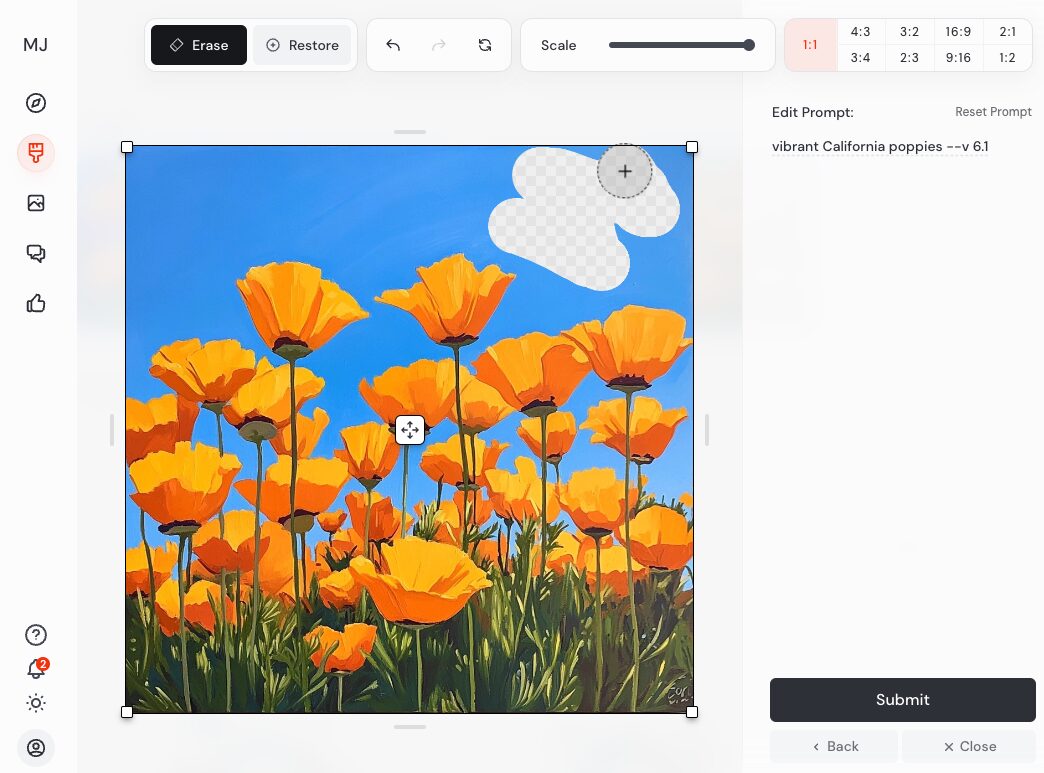
Task: Open the help question mark icon
Action: pos(36,635)
